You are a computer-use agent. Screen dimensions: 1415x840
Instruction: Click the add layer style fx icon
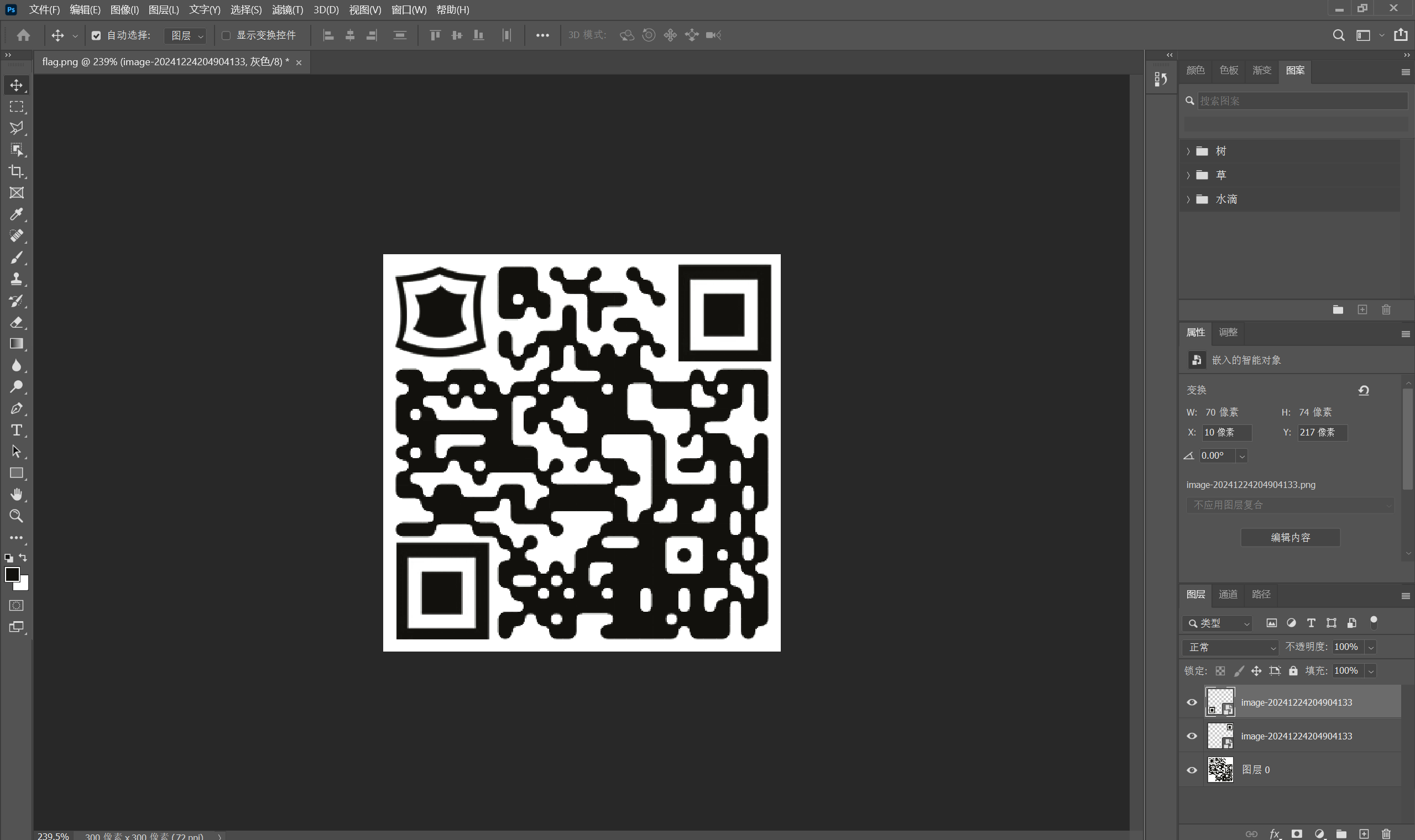click(1275, 833)
